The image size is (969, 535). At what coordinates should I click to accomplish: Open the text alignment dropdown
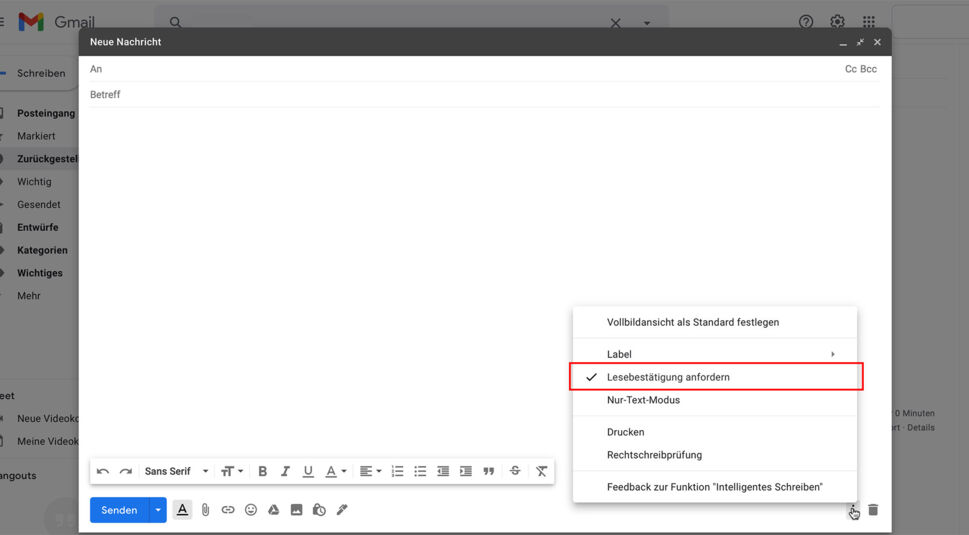(x=371, y=471)
